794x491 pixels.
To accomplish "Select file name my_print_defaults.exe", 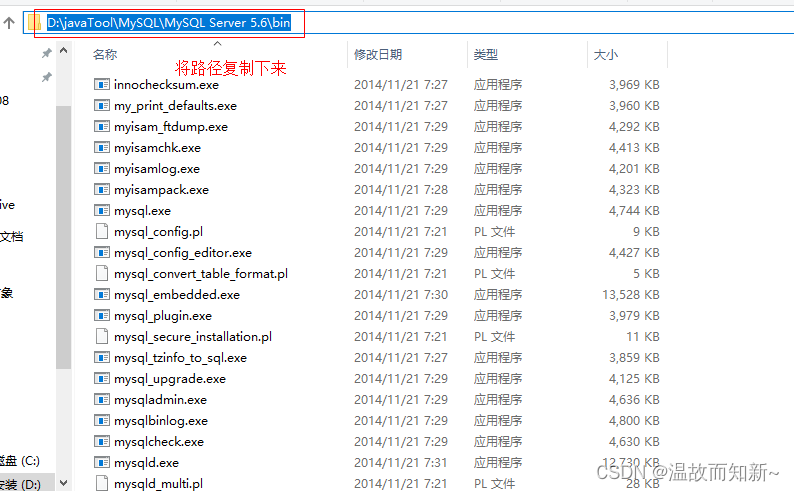I will pos(176,105).
